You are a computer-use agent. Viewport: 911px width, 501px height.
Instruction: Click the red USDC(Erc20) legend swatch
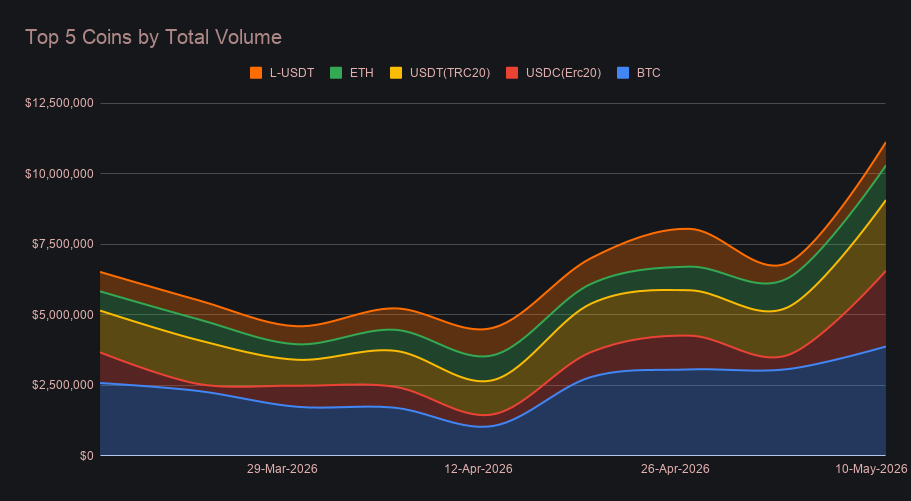pos(512,73)
